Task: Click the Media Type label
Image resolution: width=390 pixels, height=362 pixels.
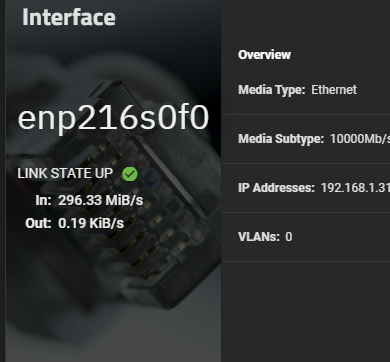Action: [272, 90]
